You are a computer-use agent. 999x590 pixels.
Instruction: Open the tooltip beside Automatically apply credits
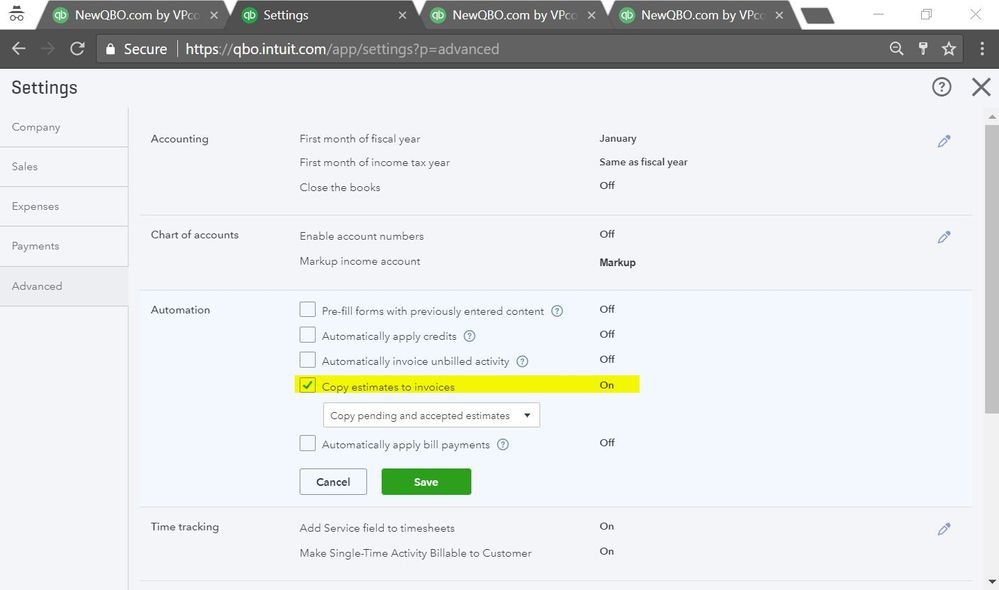point(471,335)
